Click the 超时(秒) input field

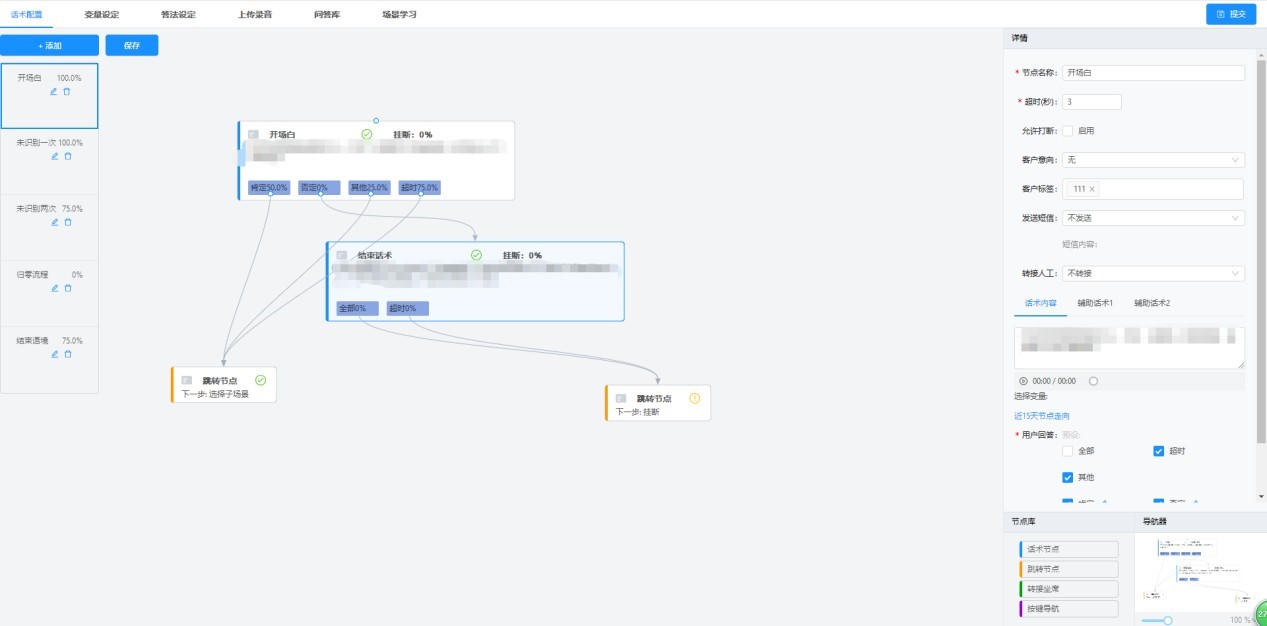[1092, 102]
